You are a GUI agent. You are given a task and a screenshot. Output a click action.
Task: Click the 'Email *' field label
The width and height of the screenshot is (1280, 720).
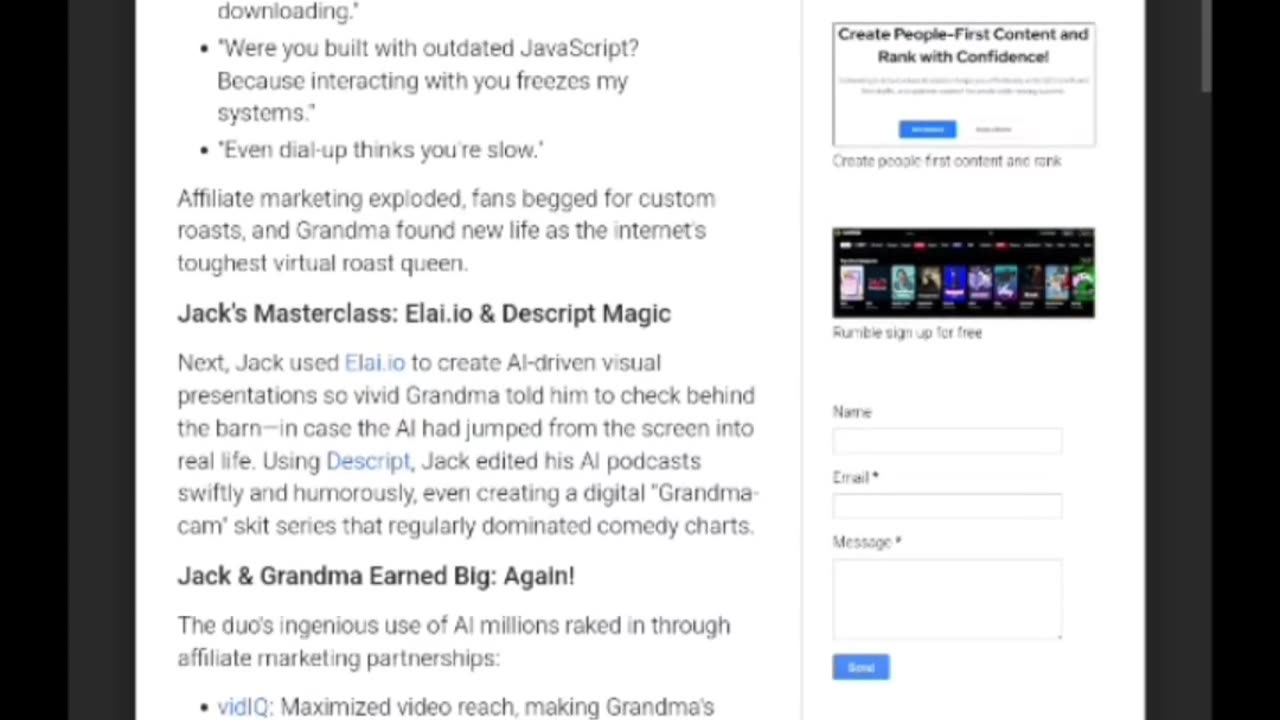click(855, 478)
